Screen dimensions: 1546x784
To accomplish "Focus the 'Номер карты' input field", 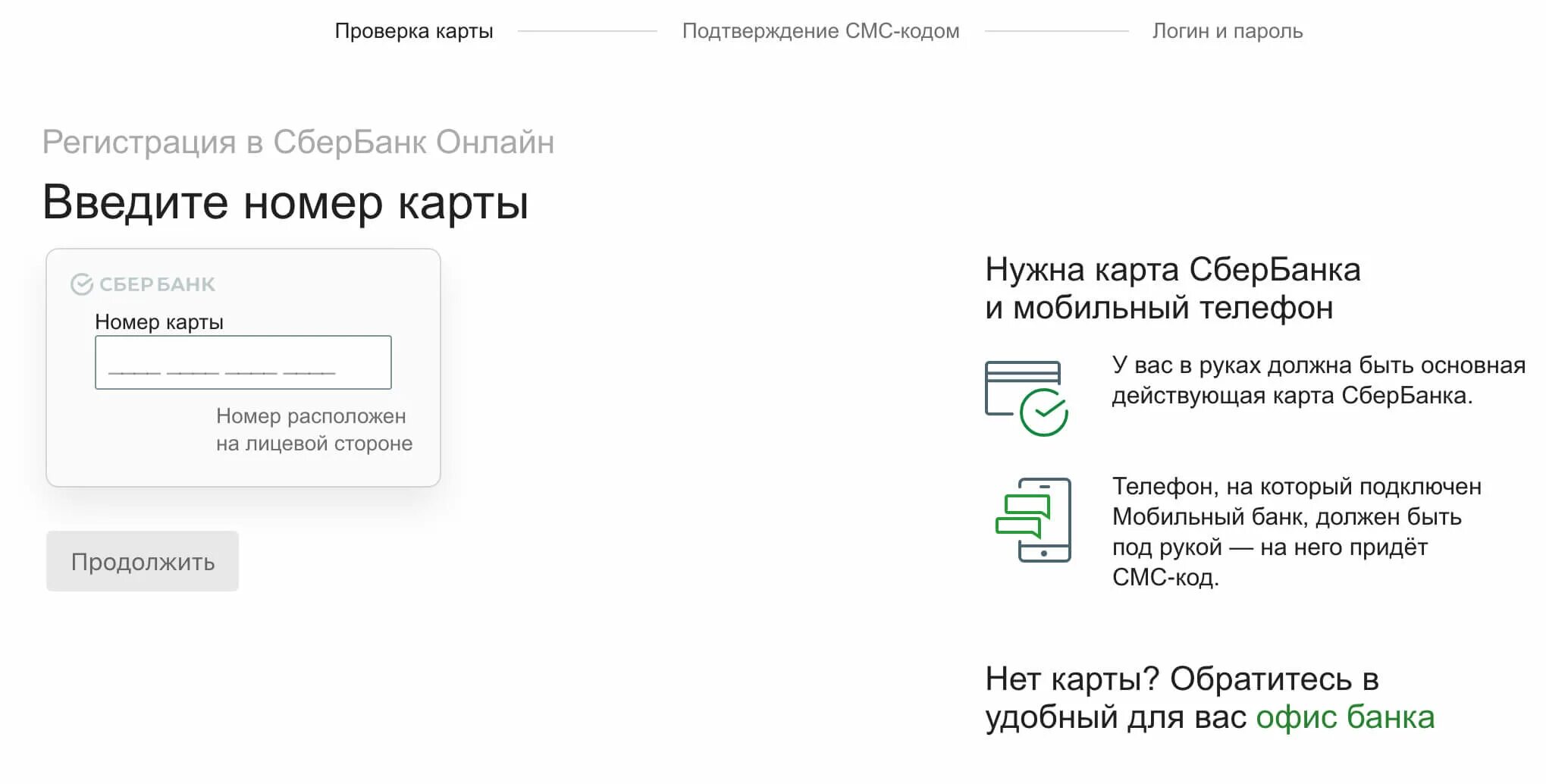I will coord(243,362).
